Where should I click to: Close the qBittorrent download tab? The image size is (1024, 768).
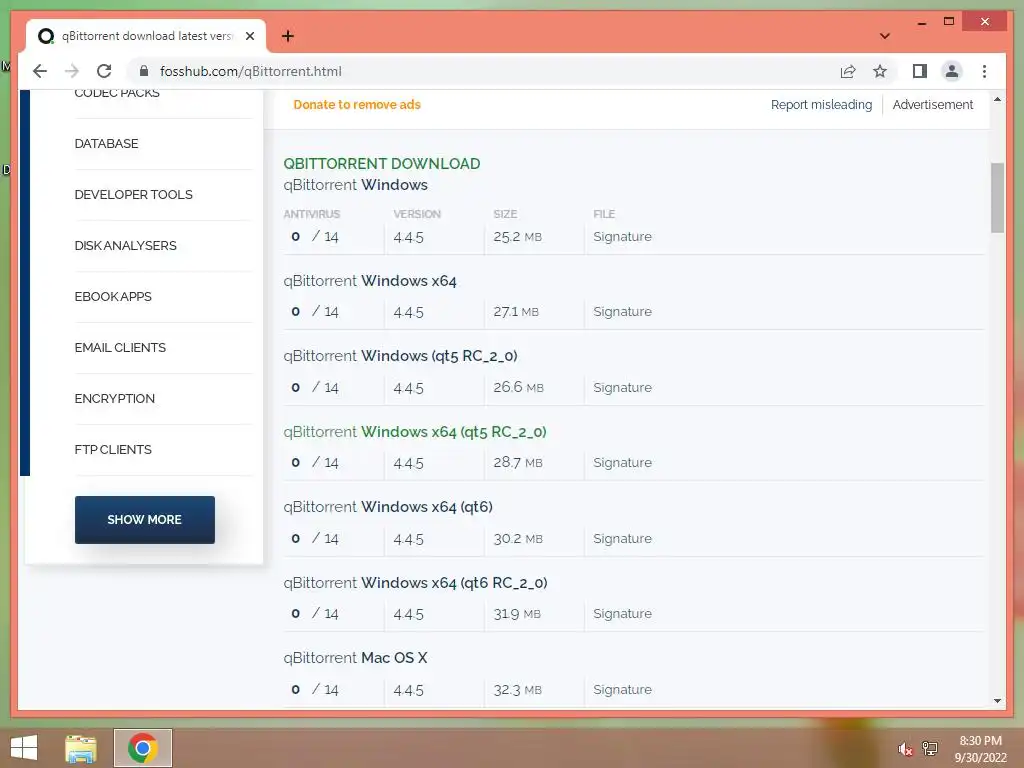coord(249,36)
